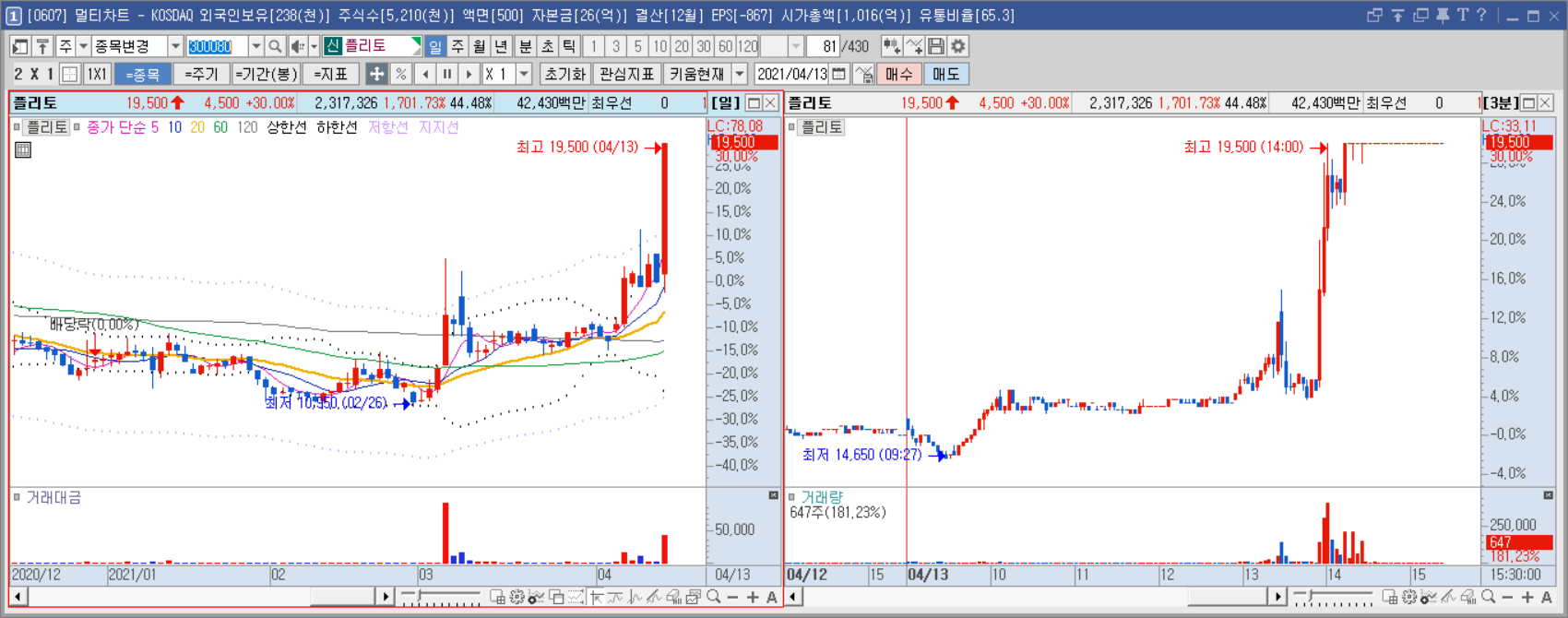
Task: Select the 년 yearly period toggle
Action: point(502,46)
